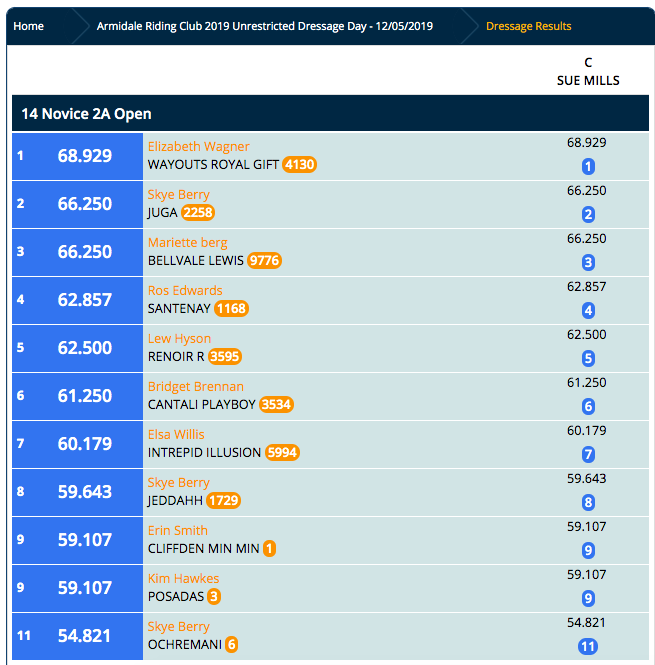
Task: Select horse name POSADAS
Action: (x=176, y=596)
